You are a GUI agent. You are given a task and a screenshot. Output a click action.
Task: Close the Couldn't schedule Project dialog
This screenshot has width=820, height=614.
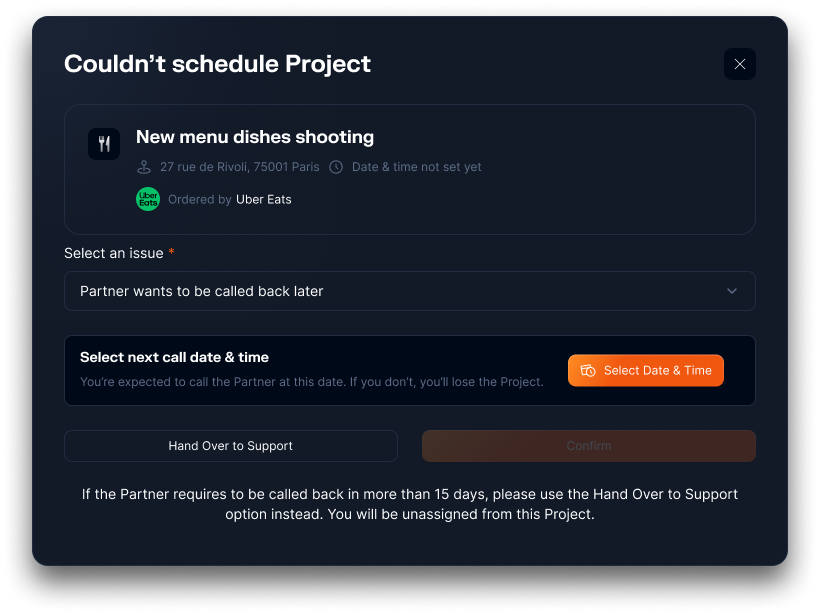(739, 64)
